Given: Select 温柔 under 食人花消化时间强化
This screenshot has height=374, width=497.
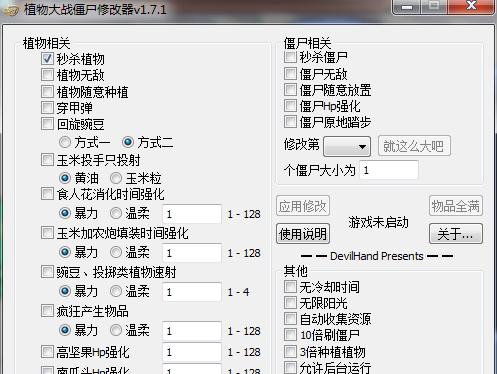Looking at the screenshot, I should (x=116, y=213).
